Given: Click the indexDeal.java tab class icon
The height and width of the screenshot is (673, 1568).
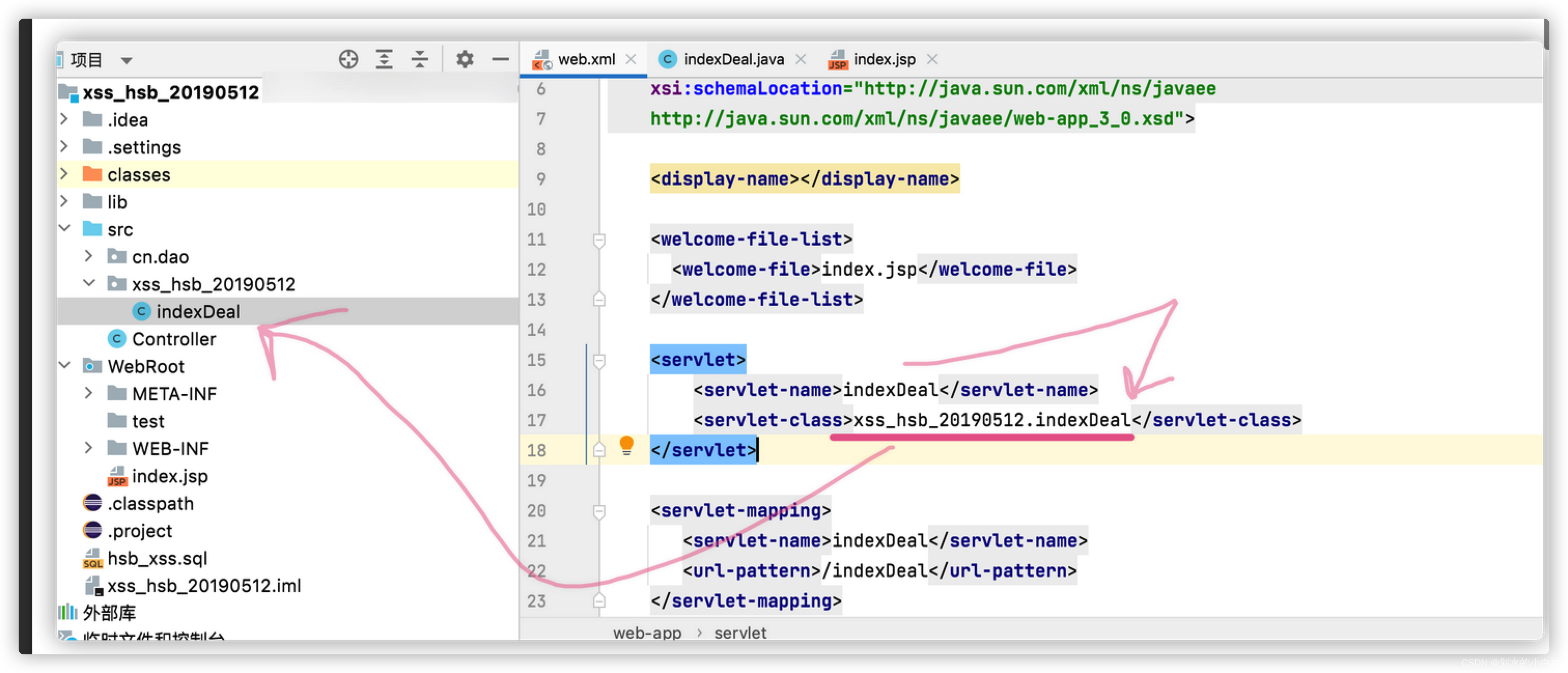Looking at the screenshot, I should [x=668, y=59].
